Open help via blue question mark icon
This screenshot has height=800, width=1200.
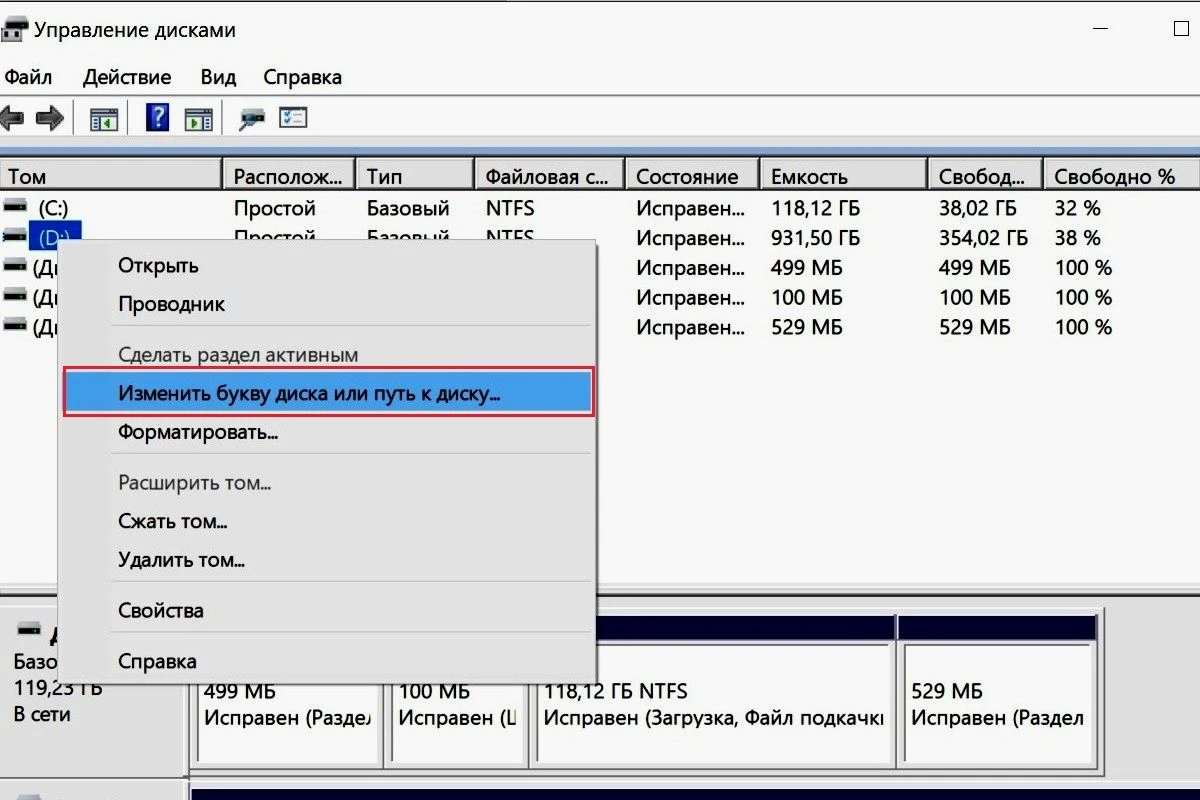click(x=158, y=118)
